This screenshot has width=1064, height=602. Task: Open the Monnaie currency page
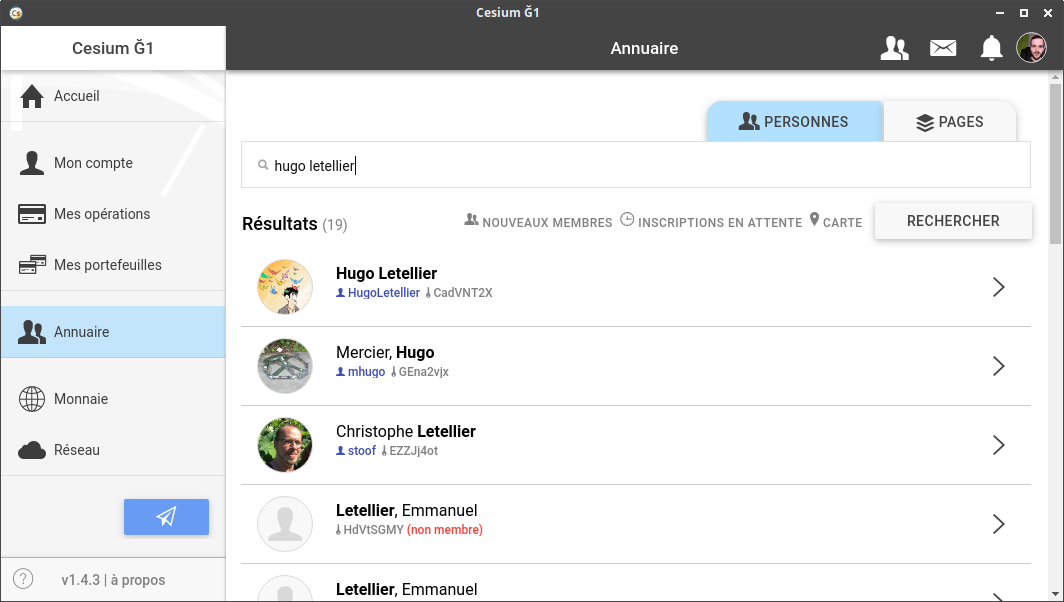click(x=113, y=398)
